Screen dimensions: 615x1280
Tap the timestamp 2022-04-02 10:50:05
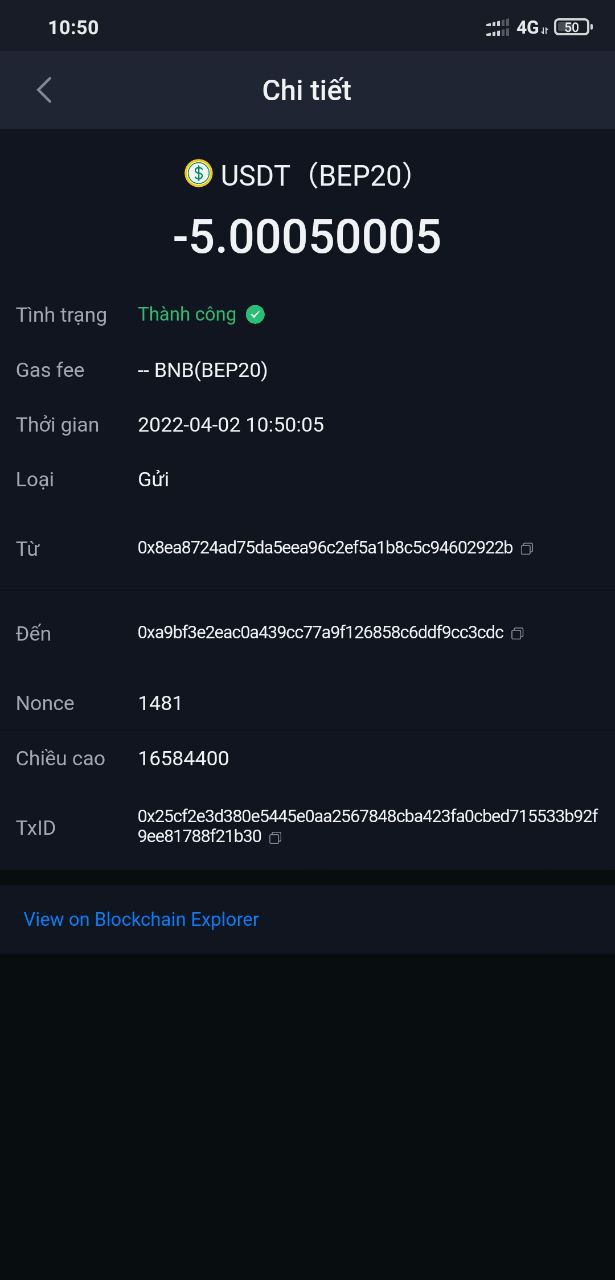[231, 425]
